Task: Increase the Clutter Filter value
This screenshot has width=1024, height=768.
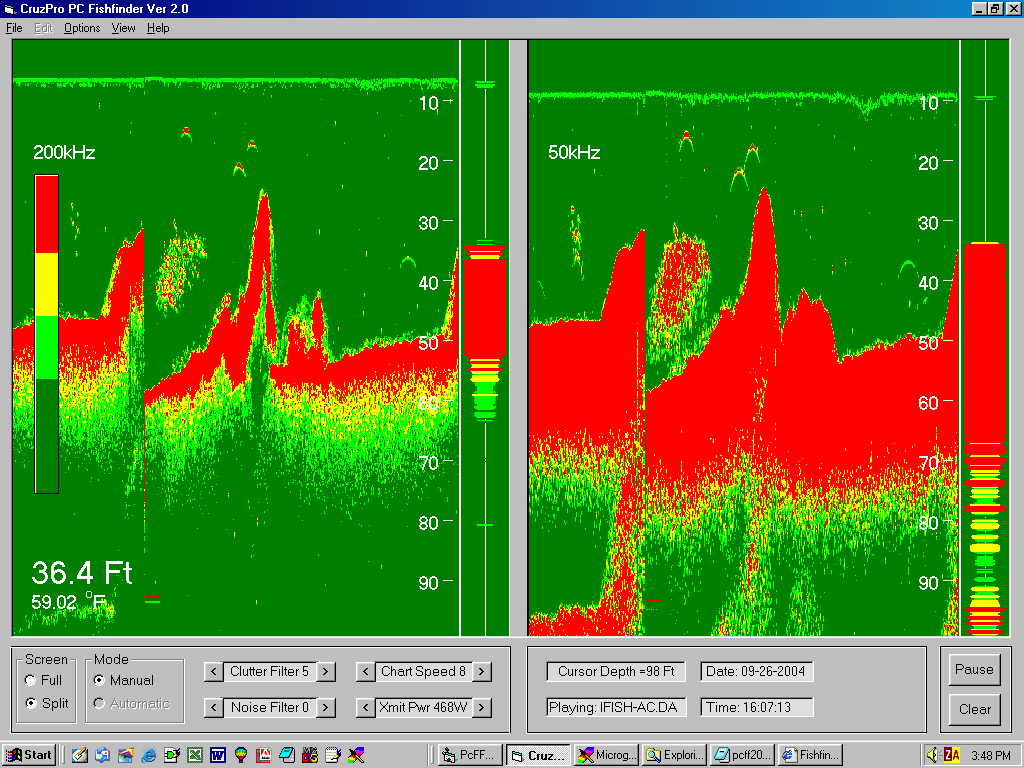Action: (x=326, y=671)
